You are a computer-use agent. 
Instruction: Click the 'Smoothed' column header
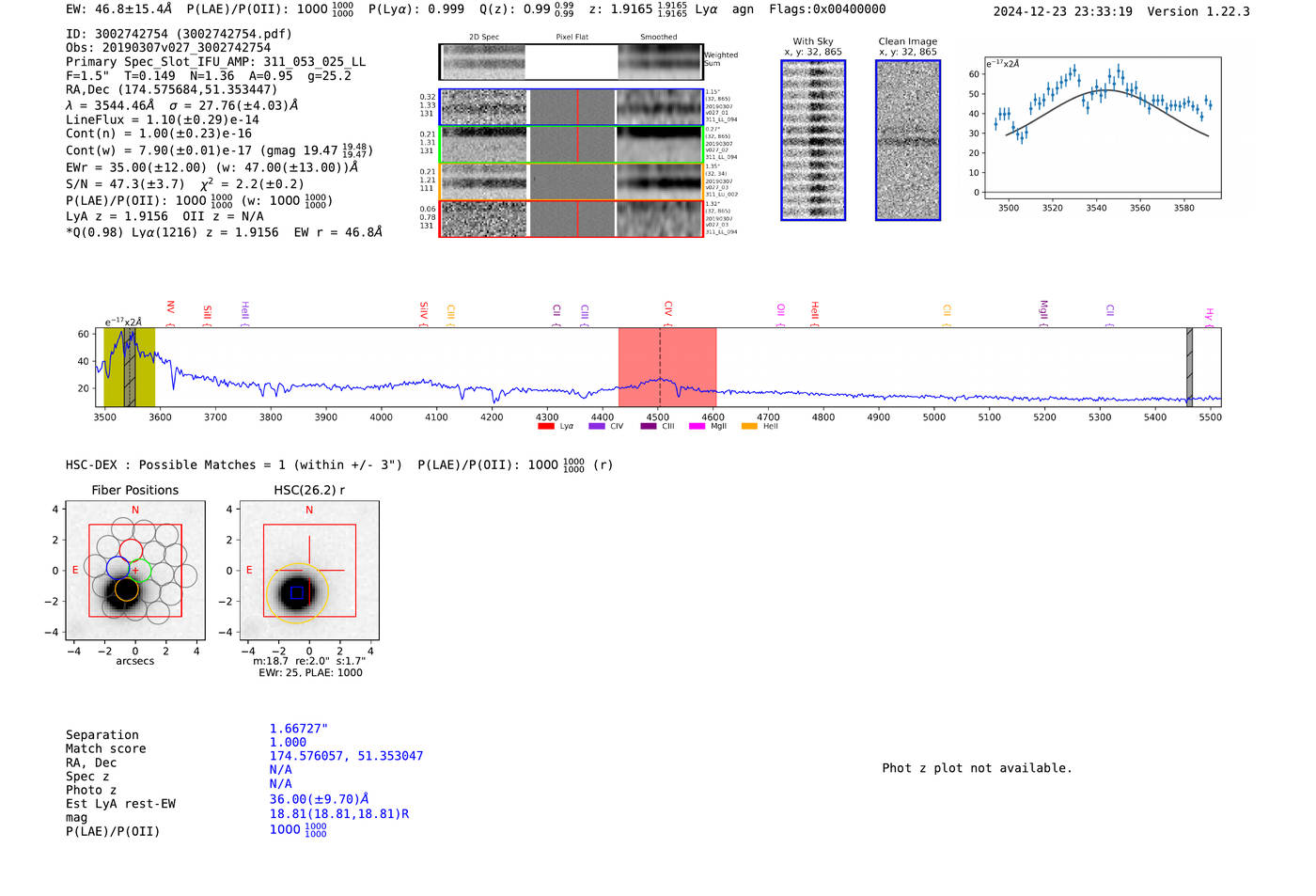click(x=658, y=37)
